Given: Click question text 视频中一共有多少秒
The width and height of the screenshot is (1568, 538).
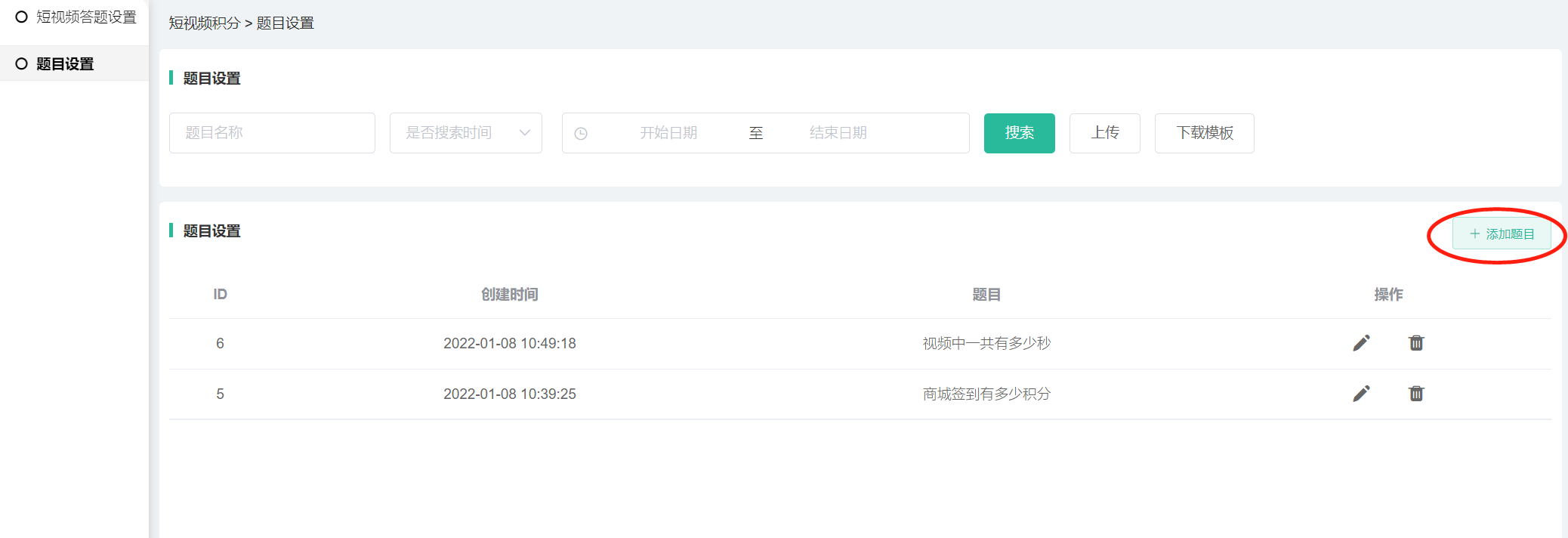Looking at the screenshot, I should (x=986, y=344).
